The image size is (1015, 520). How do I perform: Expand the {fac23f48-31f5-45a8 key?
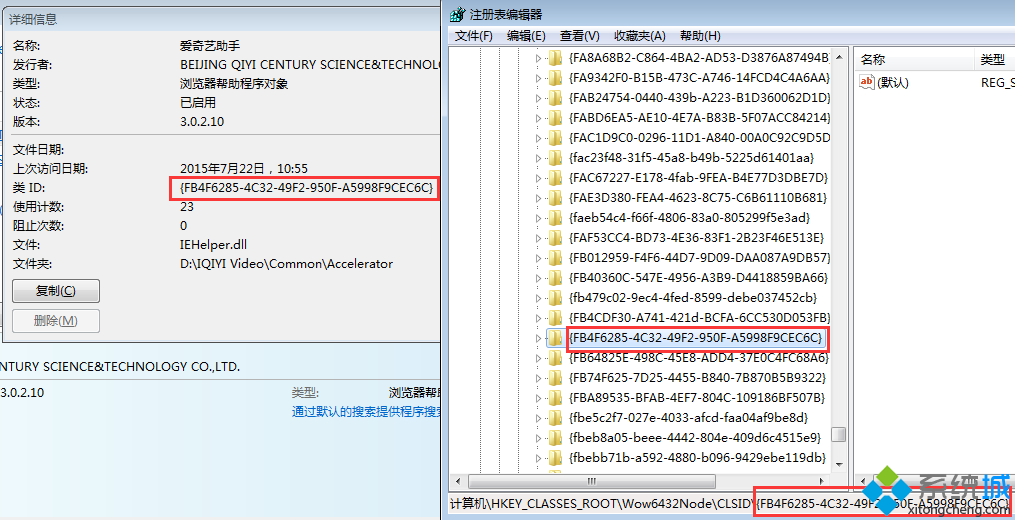coord(538,158)
